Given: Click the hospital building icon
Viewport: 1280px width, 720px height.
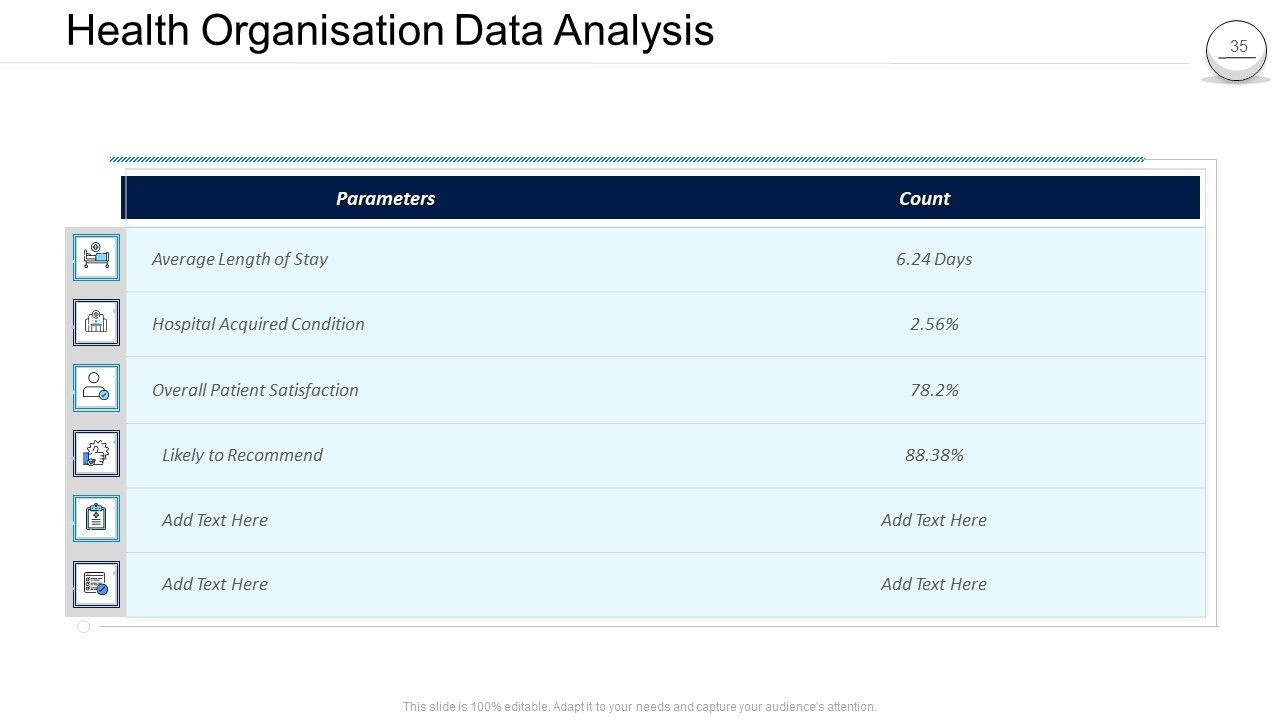Looking at the screenshot, I should (96, 323).
